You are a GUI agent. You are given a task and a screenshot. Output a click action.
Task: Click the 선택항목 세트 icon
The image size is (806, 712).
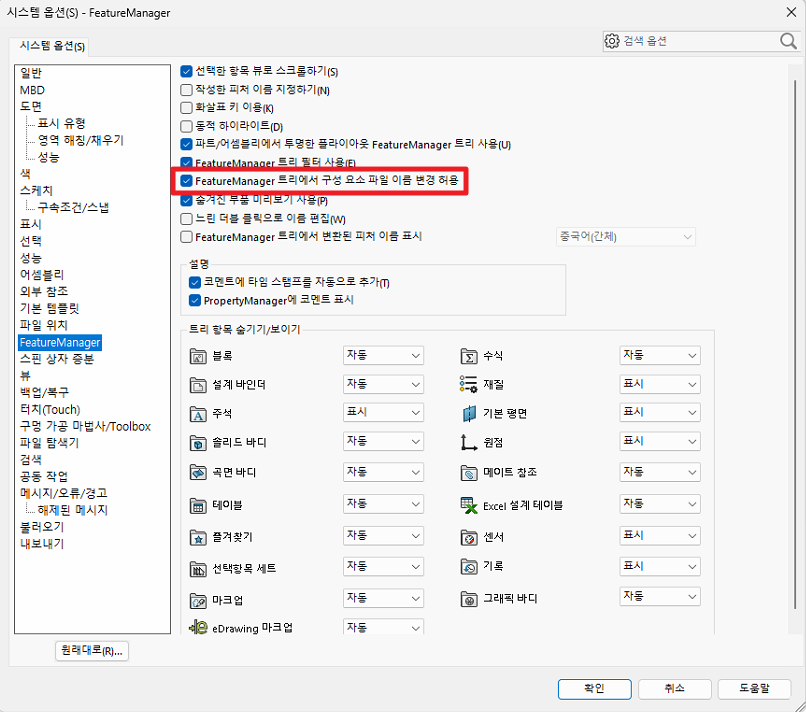[198, 568]
